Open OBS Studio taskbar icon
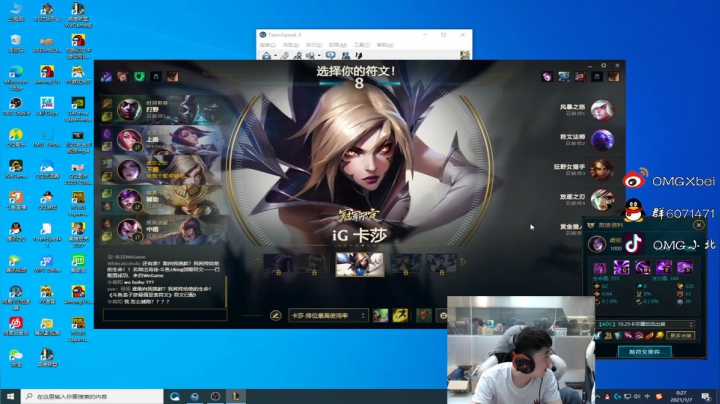The height and width of the screenshot is (404, 720). pos(215,396)
